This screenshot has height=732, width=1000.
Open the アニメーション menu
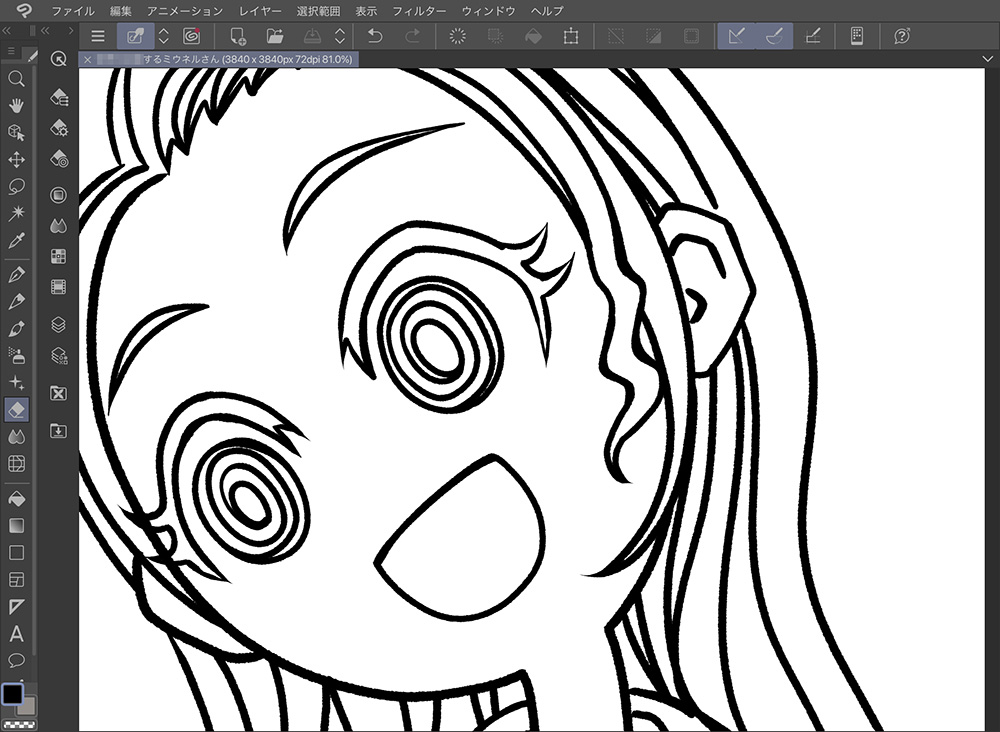click(x=185, y=11)
